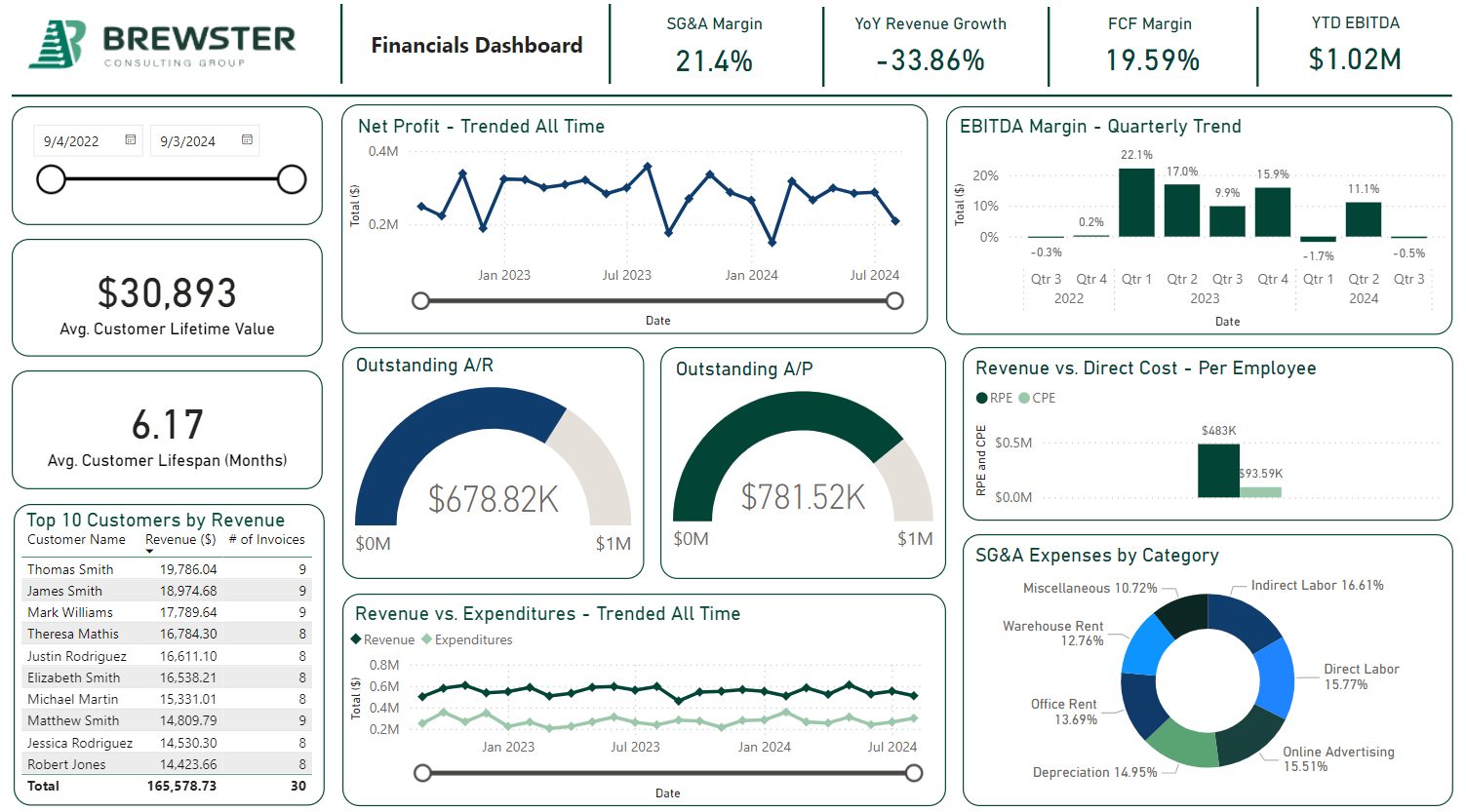Click the Miscellaneous 10.72% donut slice

click(1184, 615)
